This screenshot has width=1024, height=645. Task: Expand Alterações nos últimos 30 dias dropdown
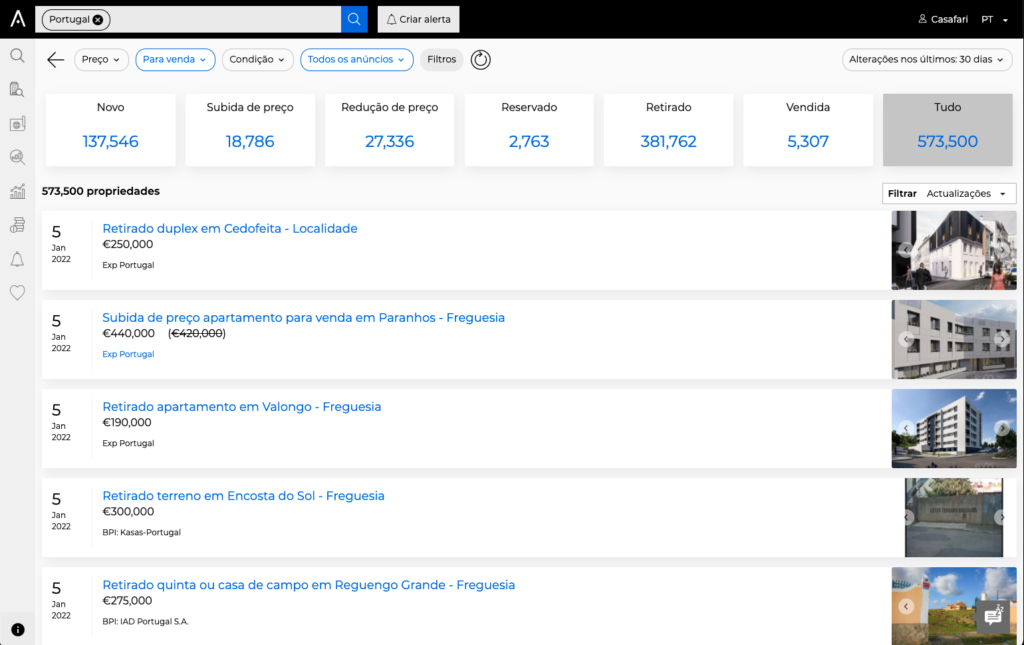[927, 59]
